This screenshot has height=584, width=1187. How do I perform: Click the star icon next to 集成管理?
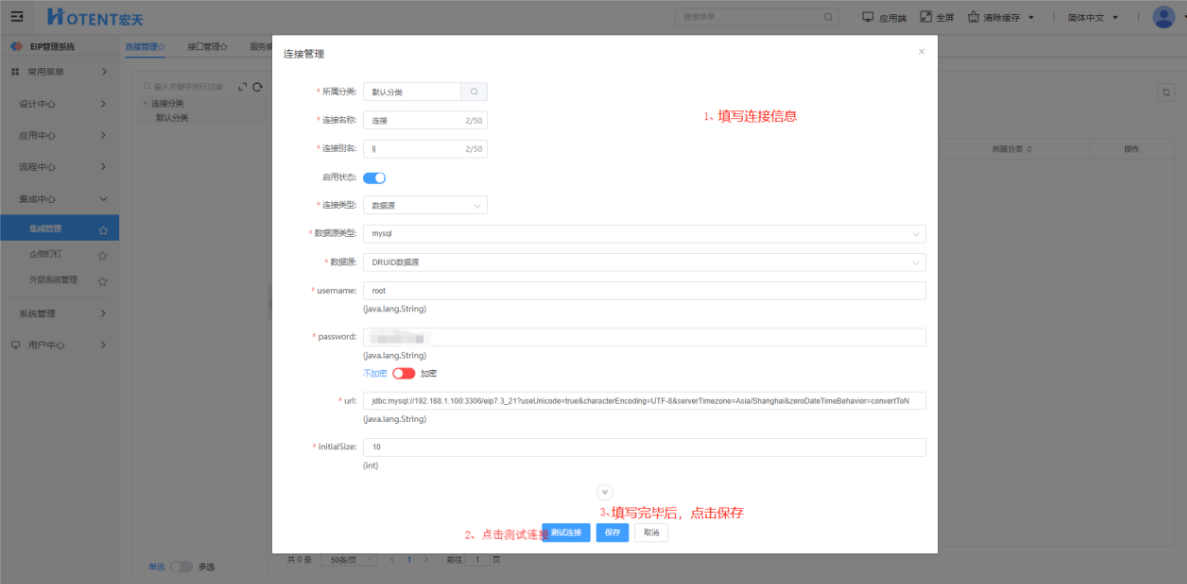tap(103, 230)
